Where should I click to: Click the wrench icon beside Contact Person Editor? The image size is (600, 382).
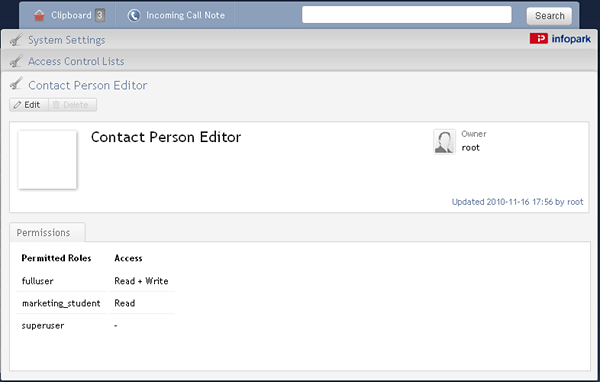(x=16, y=84)
